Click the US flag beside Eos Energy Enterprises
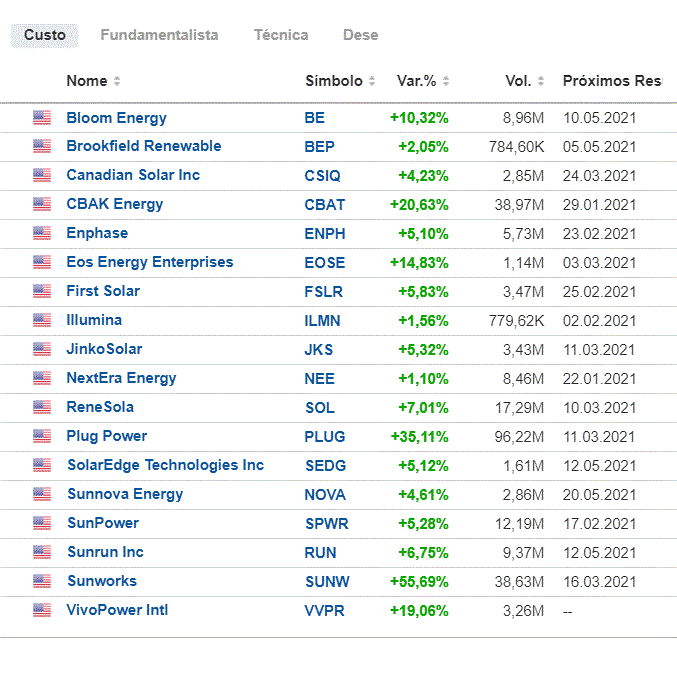Viewport: 677px width, 682px height. coord(42,262)
